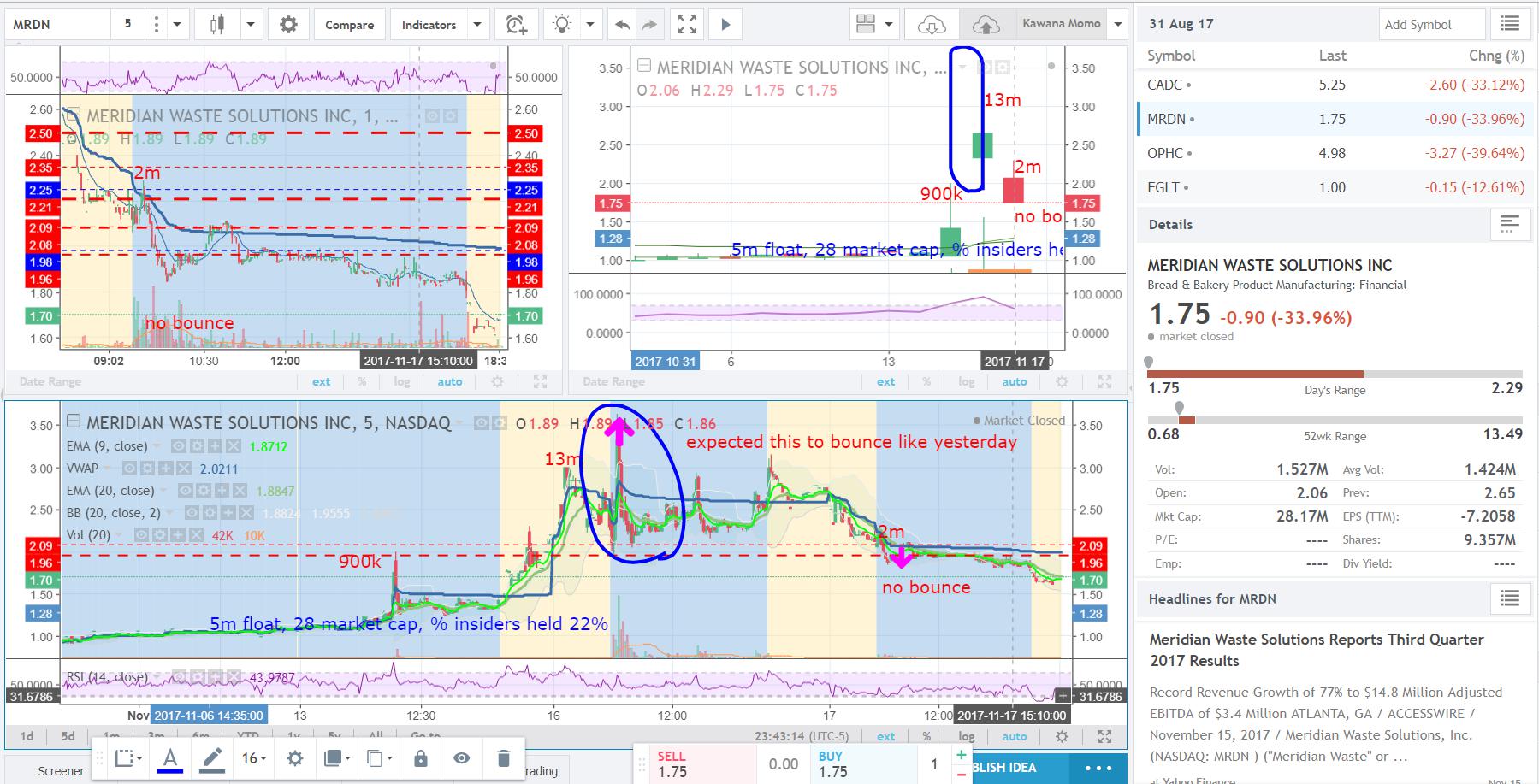Viewport: 1539px width, 784px height.
Task: Open Meridian Waste Third Quarter Results headline
Action: pyautogui.click(x=1317, y=650)
